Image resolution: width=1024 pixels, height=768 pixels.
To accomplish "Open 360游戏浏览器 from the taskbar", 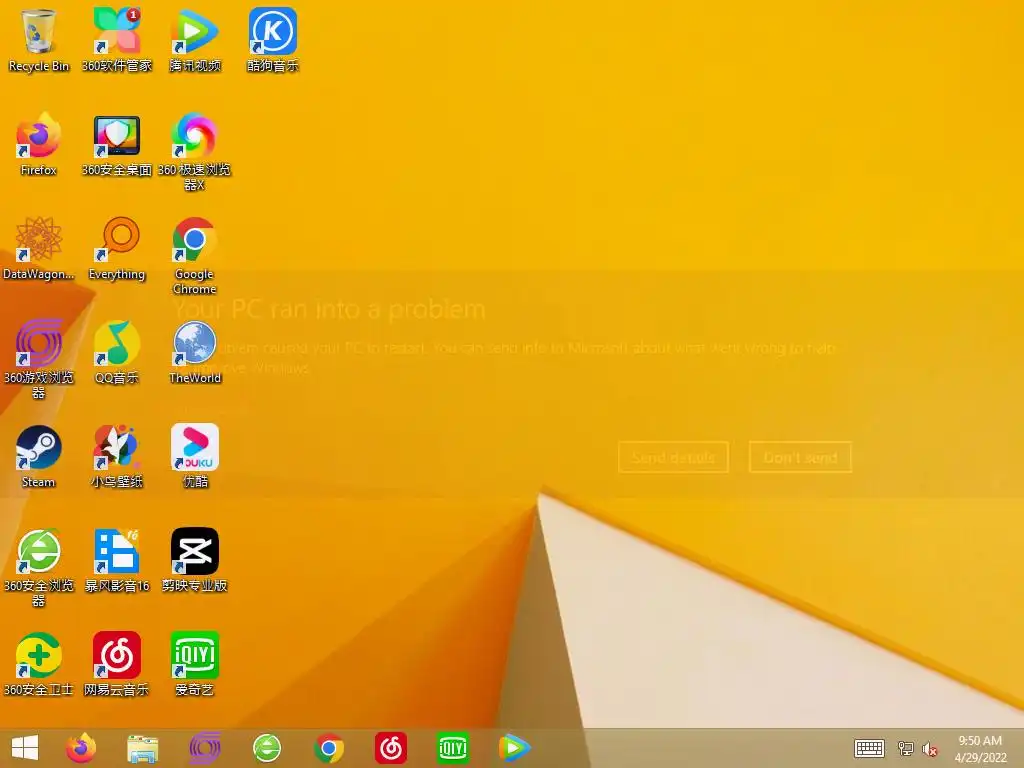I will pos(204,748).
